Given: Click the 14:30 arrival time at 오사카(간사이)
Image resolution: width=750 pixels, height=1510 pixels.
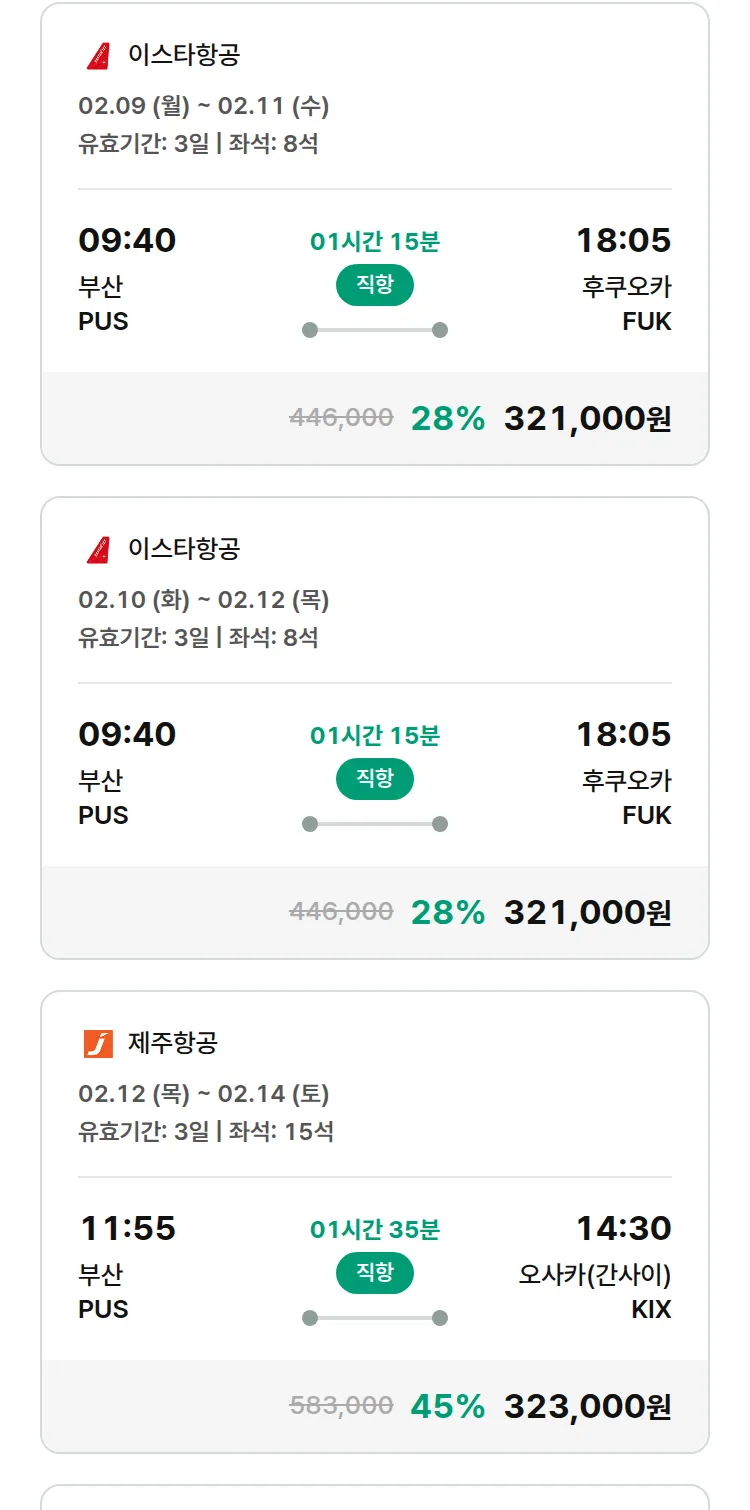Looking at the screenshot, I should [x=623, y=1228].
